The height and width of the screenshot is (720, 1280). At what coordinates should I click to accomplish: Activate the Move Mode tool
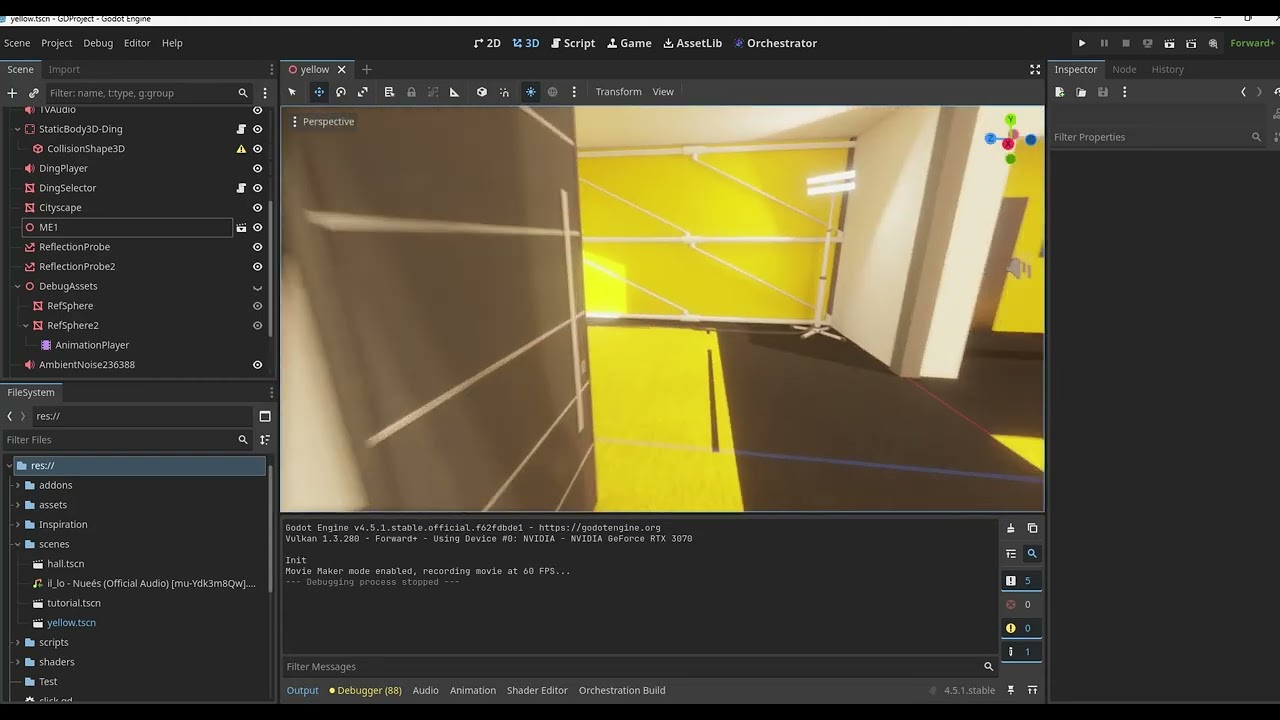click(319, 92)
